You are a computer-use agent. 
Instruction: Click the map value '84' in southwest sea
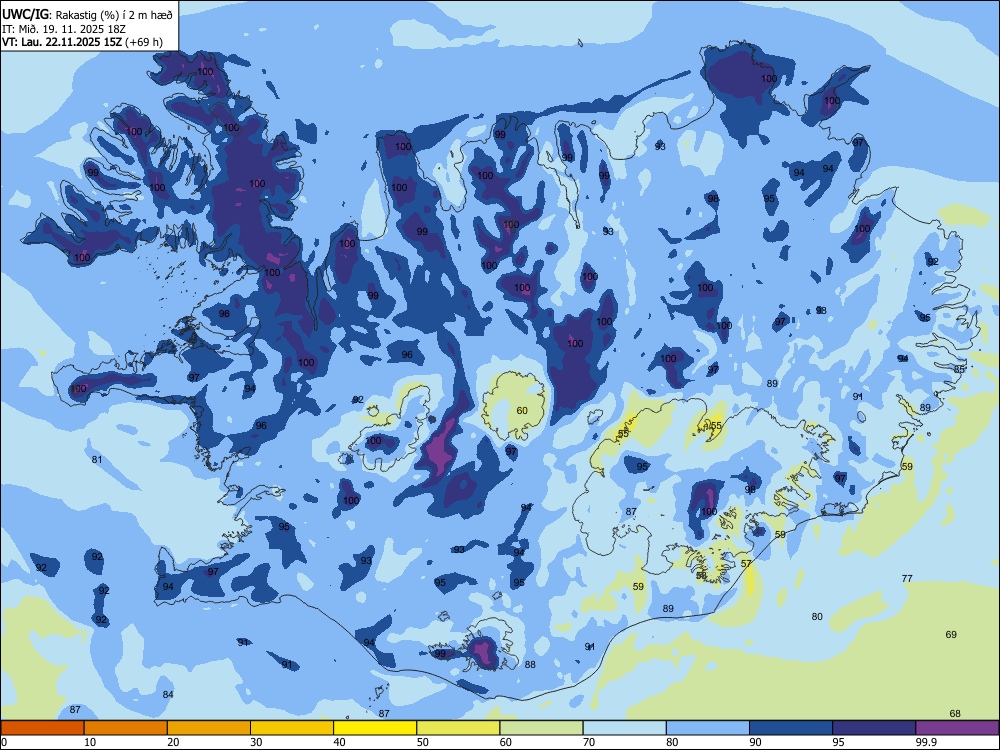(168, 695)
